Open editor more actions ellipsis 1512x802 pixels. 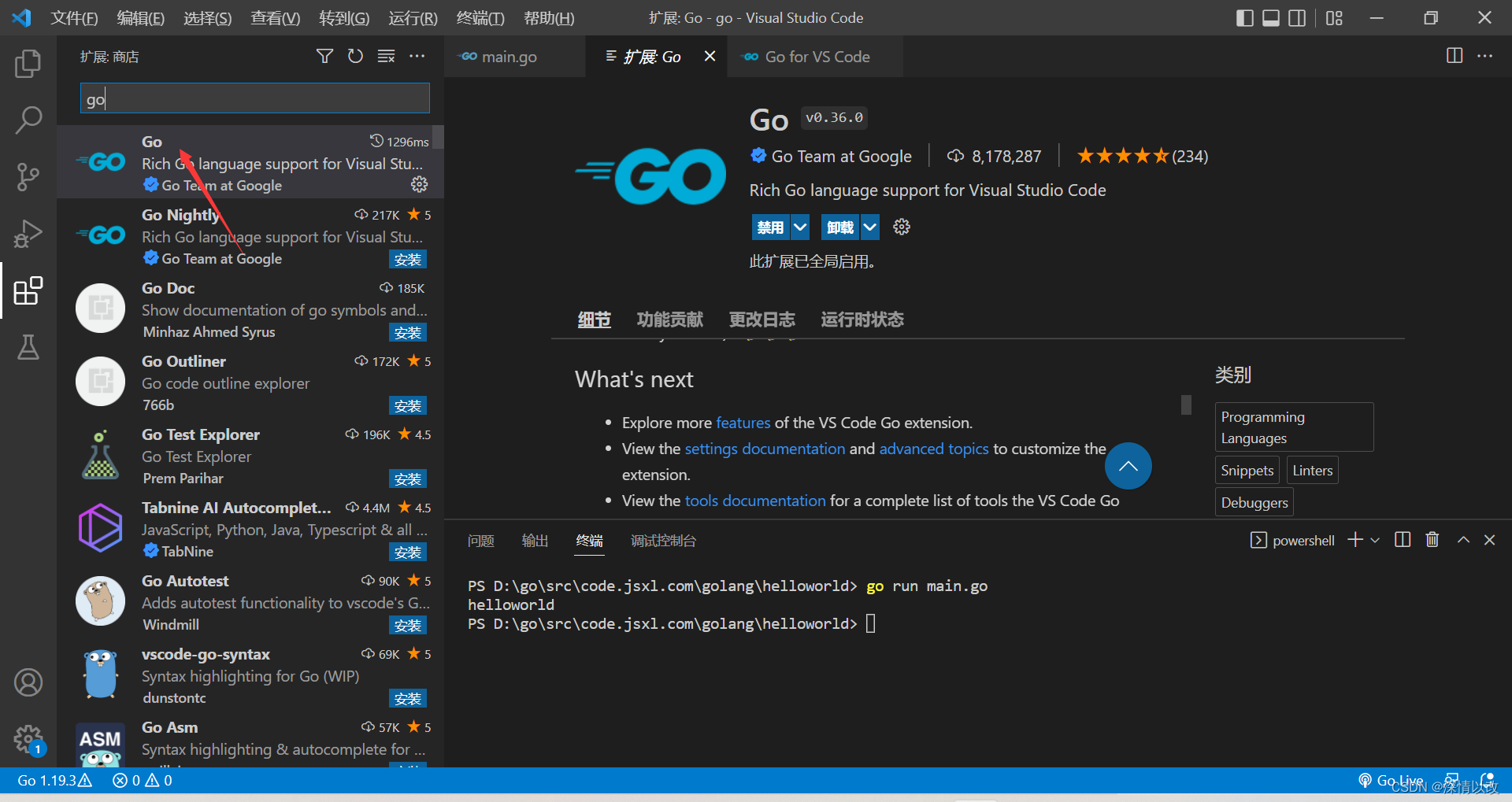1484,56
